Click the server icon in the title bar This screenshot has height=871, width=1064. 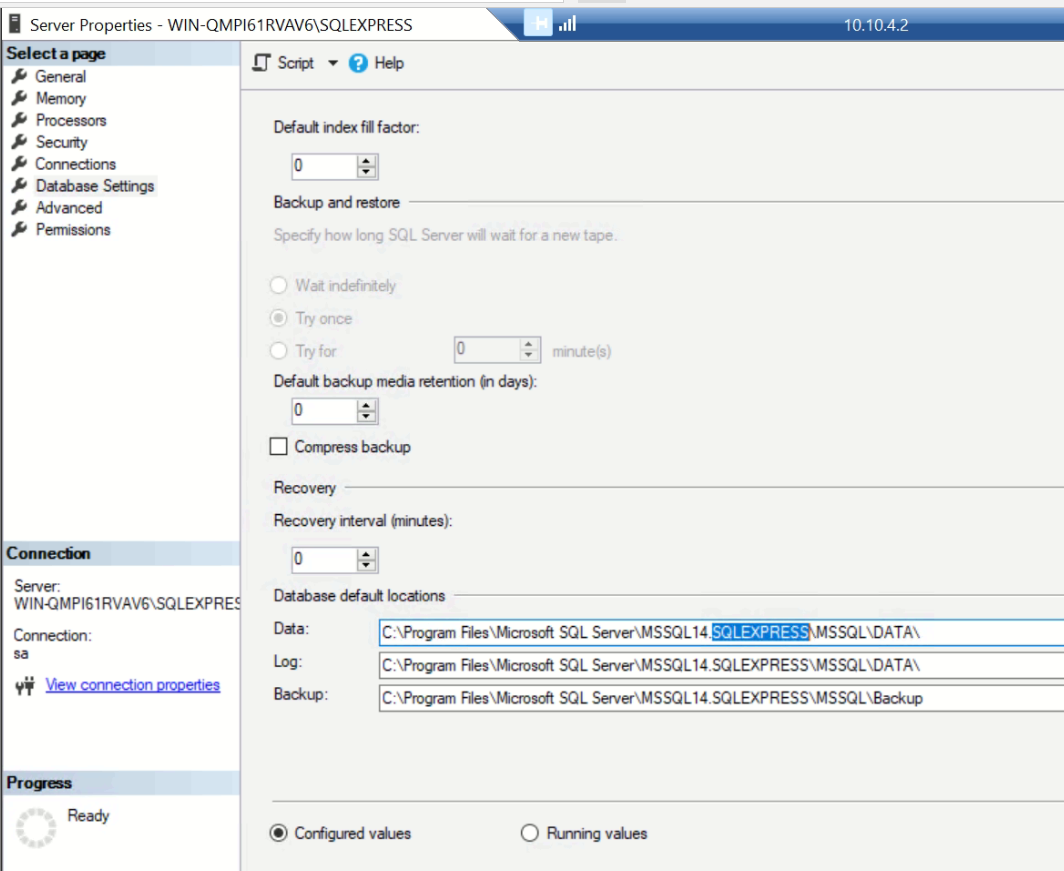14,24
